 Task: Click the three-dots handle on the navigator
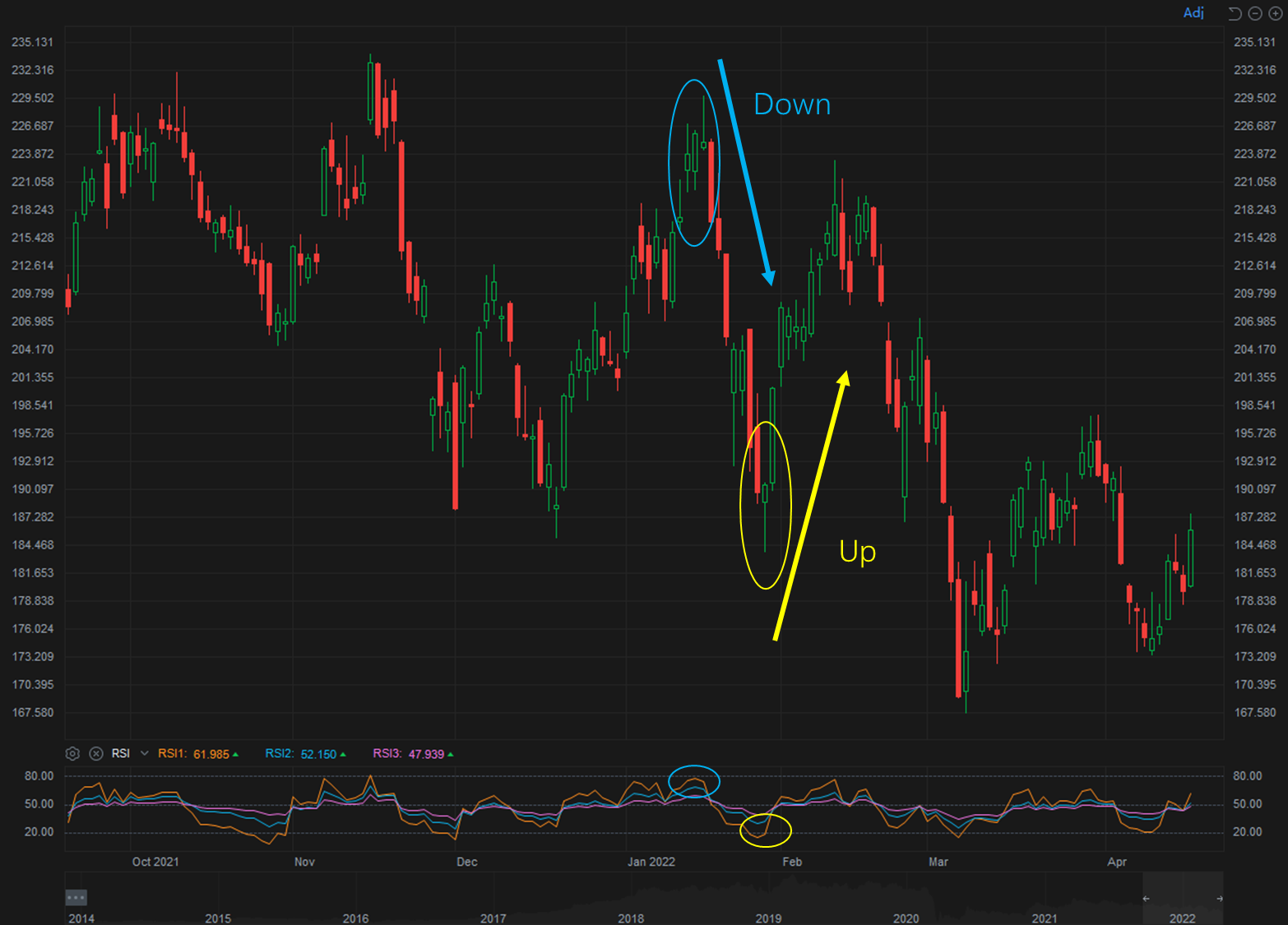[x=76, y=897]
